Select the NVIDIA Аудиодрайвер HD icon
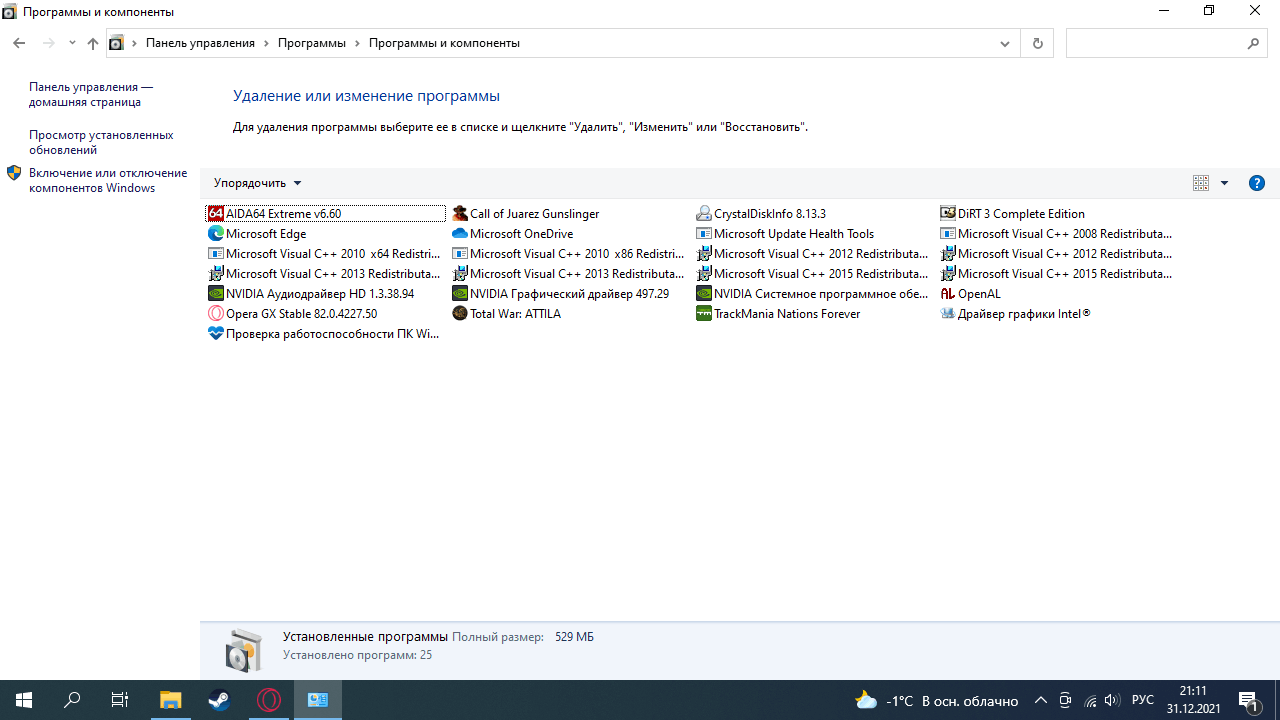 pyautogui.click(x=215, y=293)
